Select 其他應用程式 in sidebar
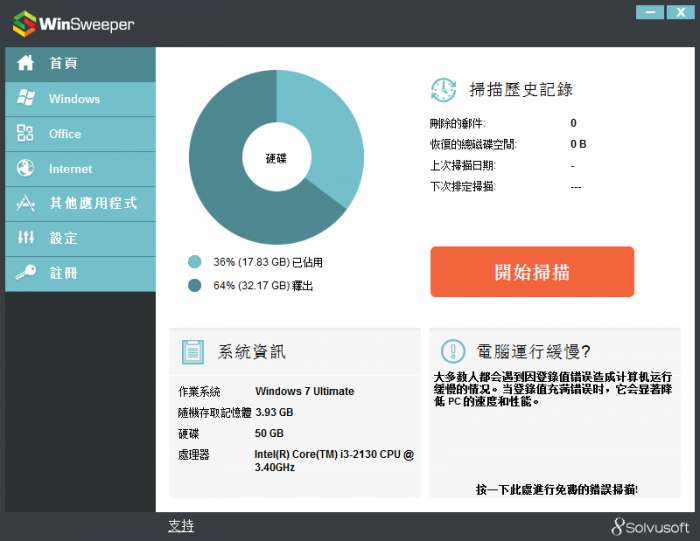 (x=80, y=203)
